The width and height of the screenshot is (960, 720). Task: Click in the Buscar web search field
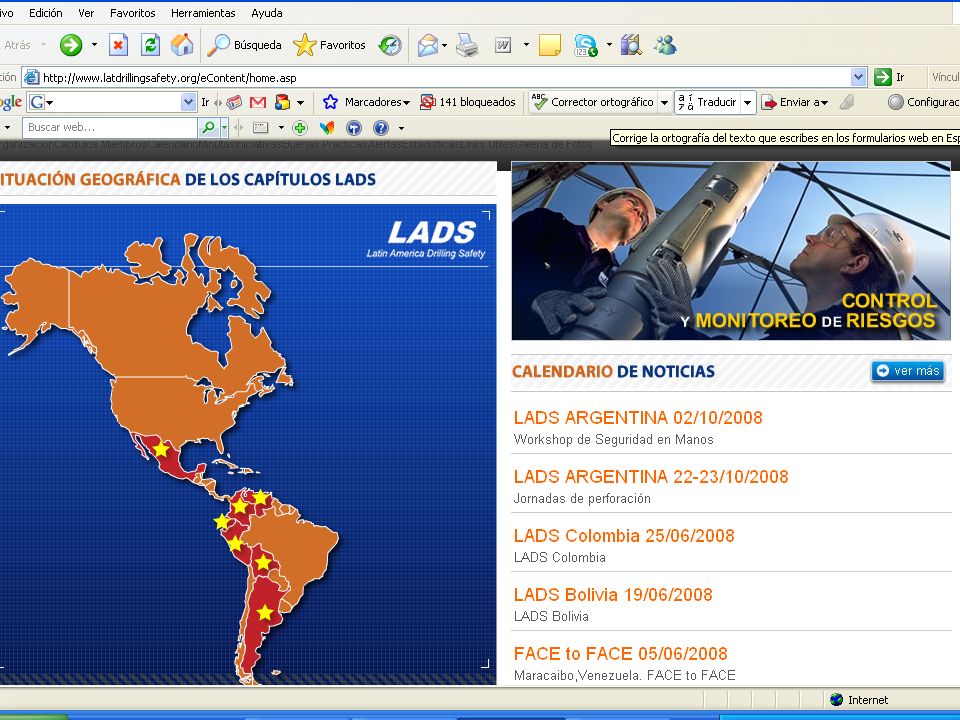[110, 127]
